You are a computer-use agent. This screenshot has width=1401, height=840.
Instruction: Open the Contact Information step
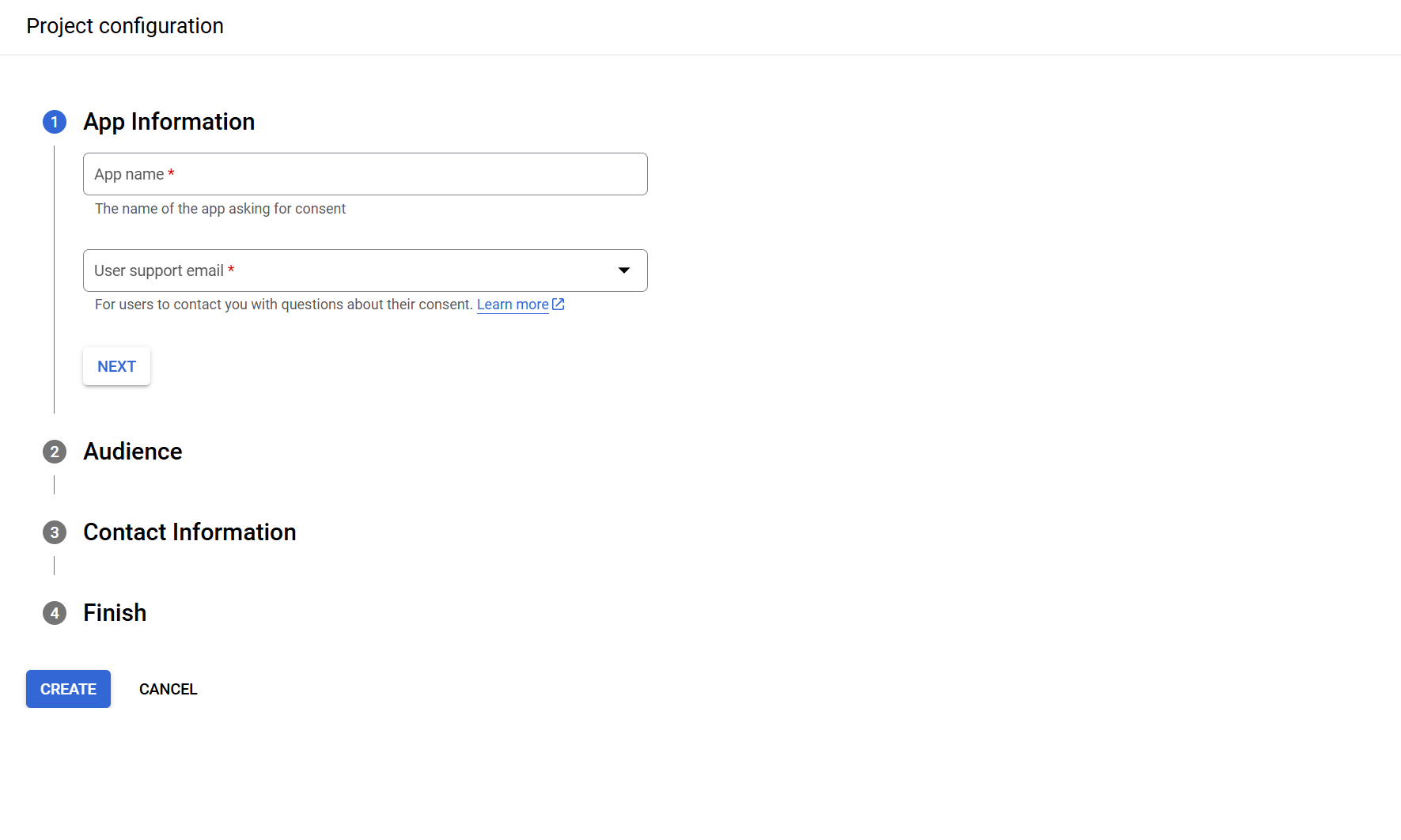pos(189,532)
